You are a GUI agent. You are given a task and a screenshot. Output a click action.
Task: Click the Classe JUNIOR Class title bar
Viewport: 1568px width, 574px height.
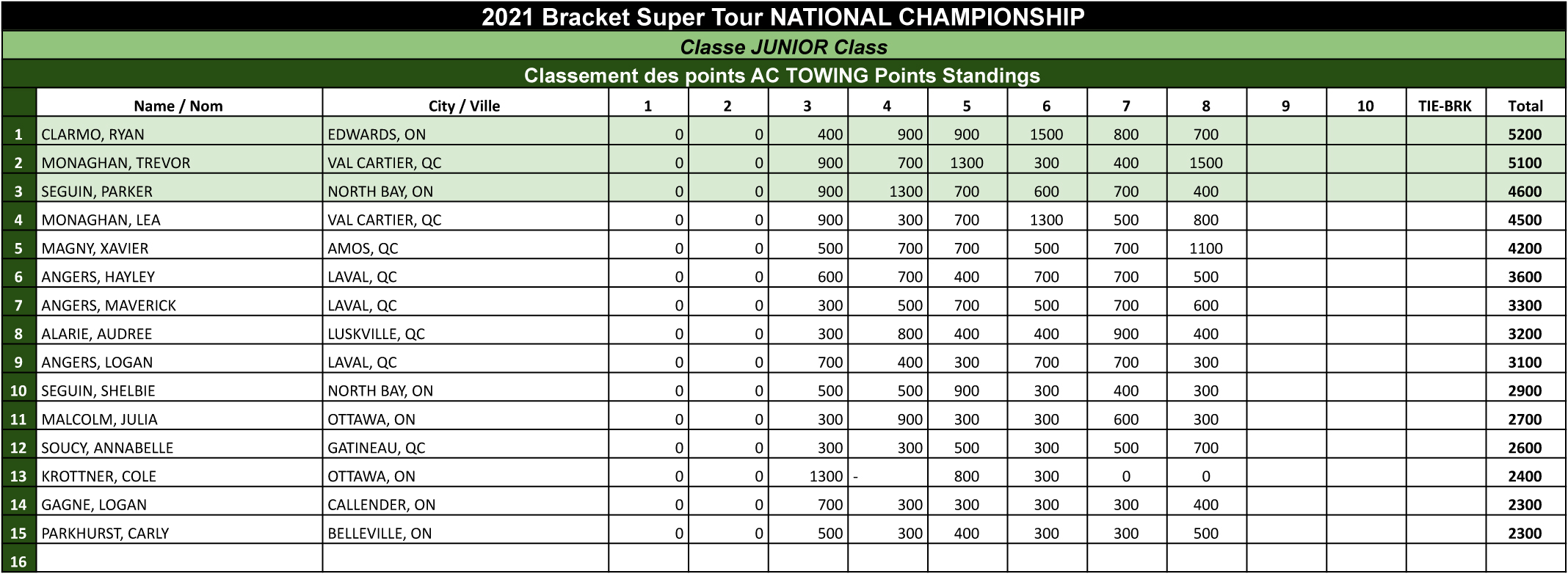tap(784, 47)
